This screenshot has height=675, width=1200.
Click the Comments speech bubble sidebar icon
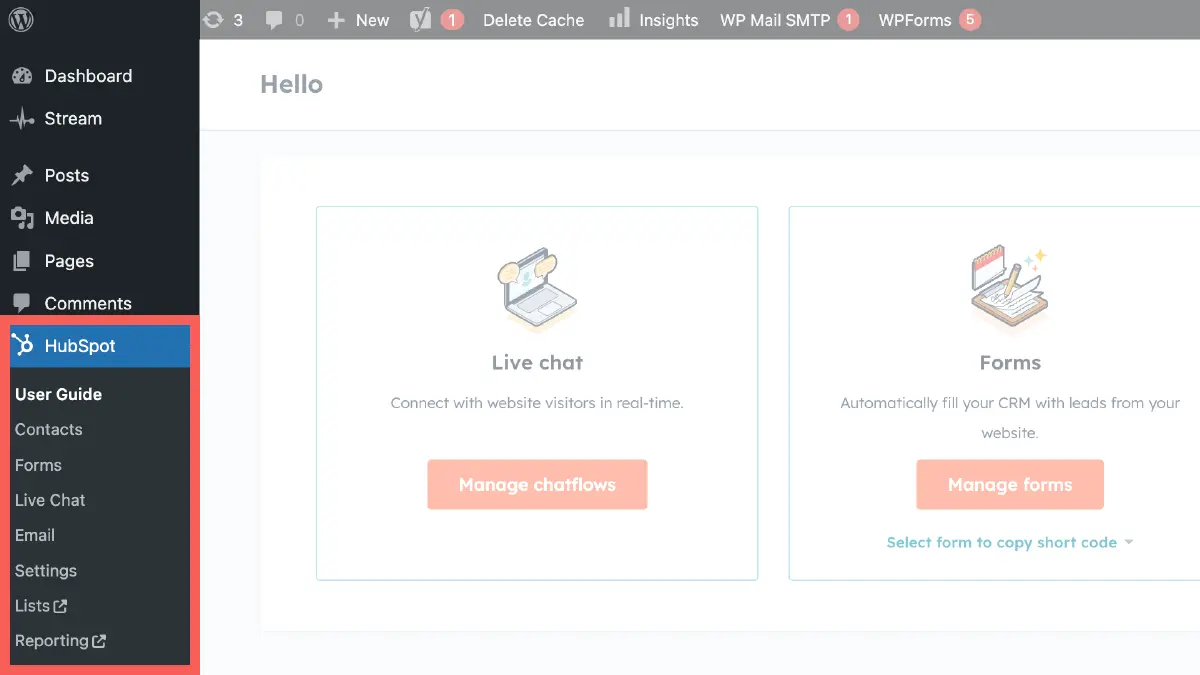click(22, 303)
